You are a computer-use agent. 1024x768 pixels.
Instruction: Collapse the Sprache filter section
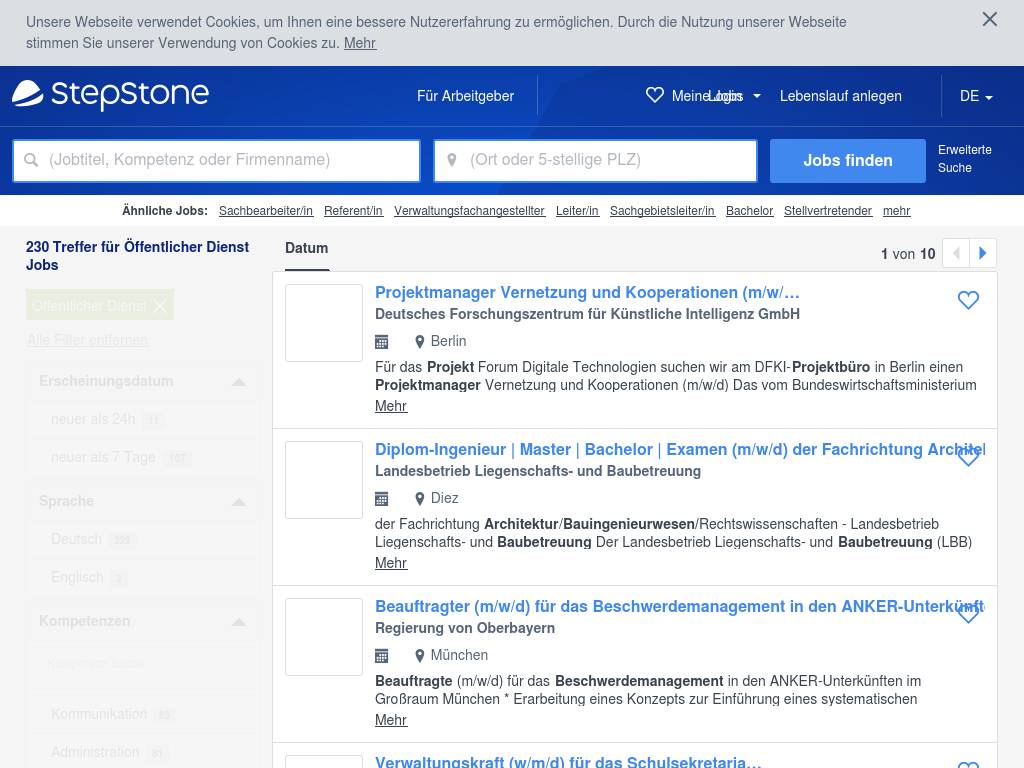238,502
